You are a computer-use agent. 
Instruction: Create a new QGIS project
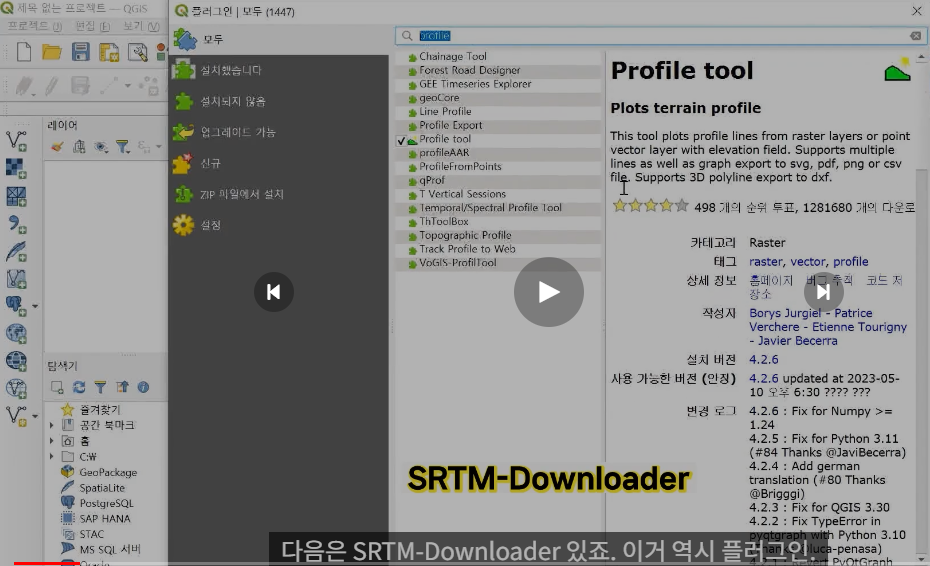(24, 52)
